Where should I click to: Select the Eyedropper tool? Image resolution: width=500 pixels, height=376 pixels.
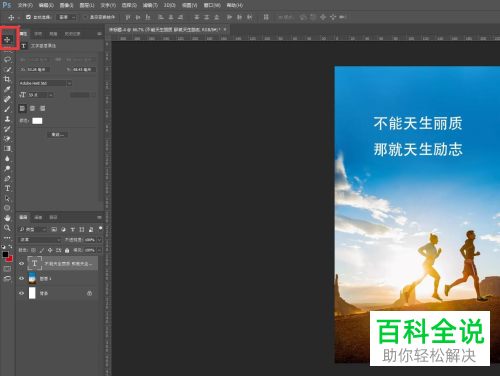[x=7, y=89]
